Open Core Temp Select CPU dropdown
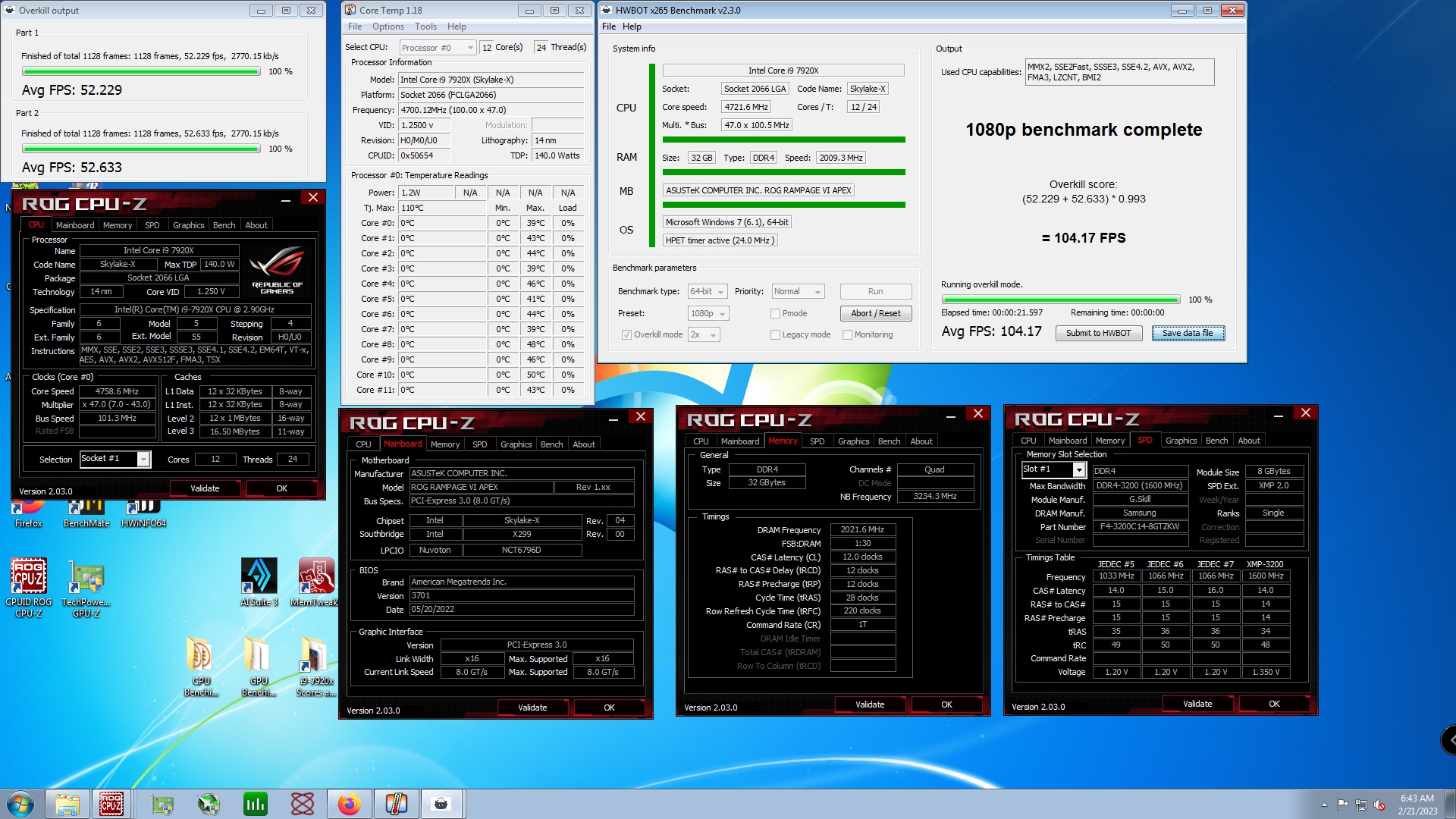Image resolution: width=1456 pixels, height=819 pixels. 438,48
